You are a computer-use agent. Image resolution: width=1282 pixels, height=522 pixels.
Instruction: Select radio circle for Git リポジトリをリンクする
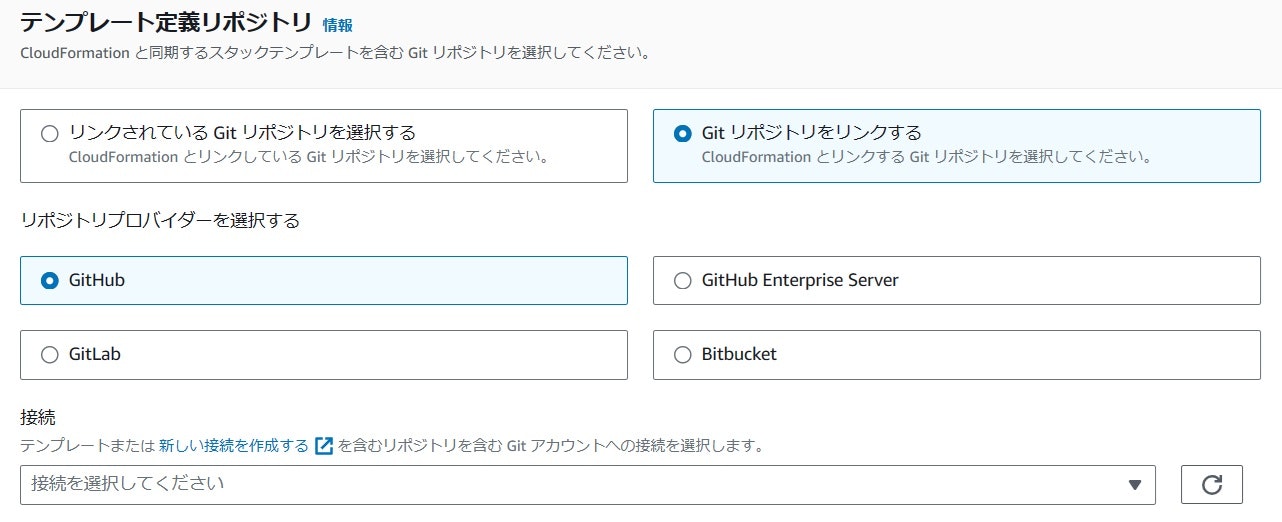682,134
